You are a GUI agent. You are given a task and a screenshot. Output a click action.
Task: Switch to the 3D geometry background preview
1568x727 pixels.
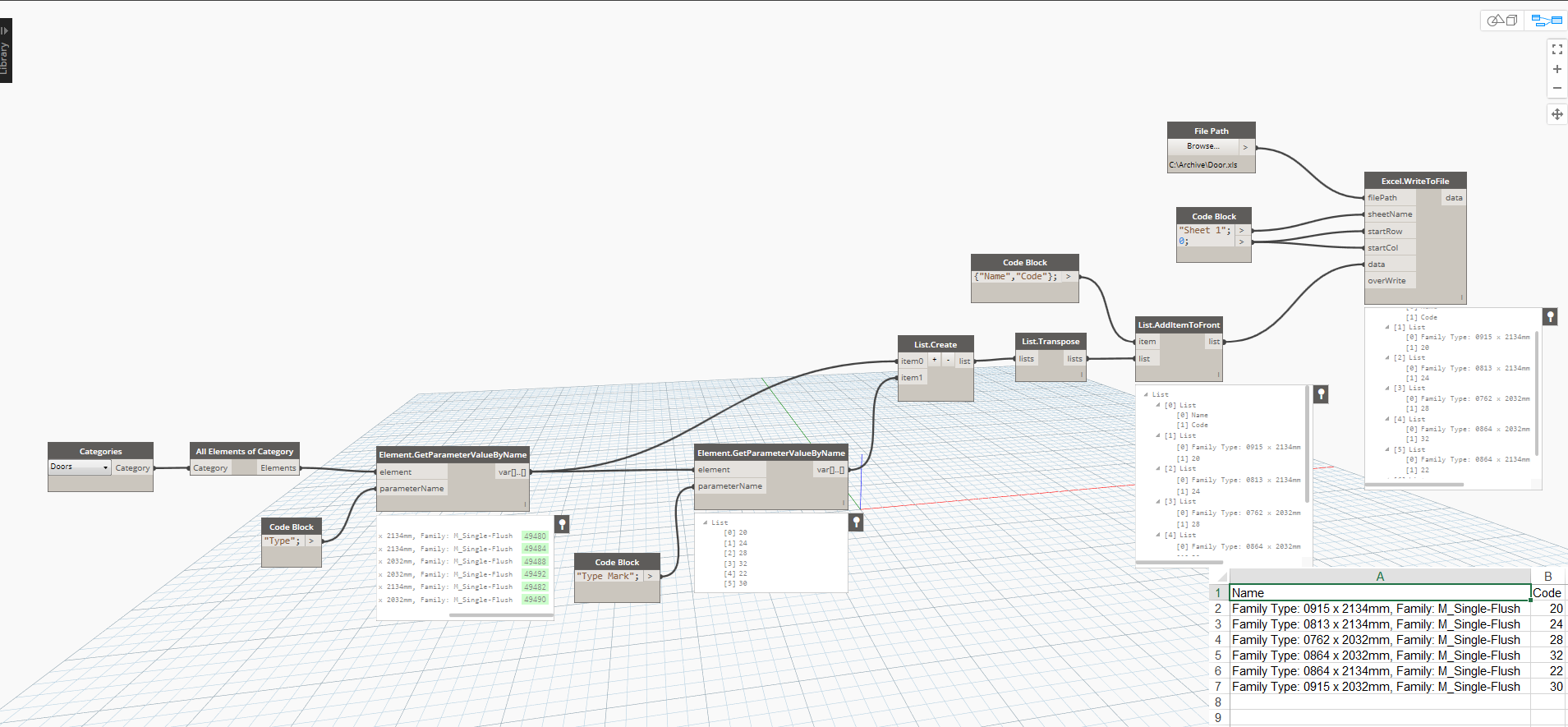tap(1502, 20)
